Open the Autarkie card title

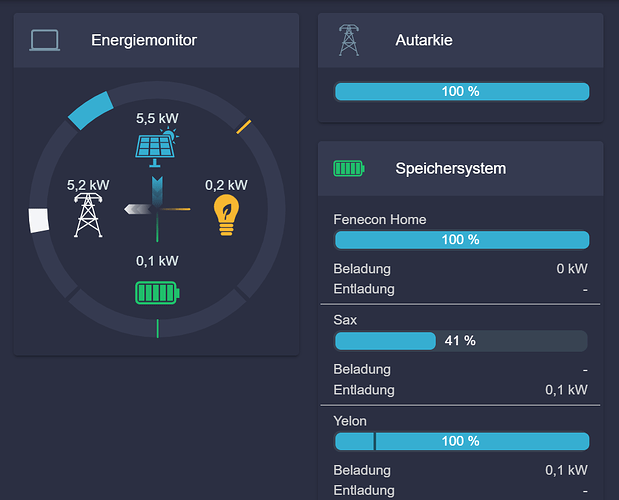pyautogui.click(x=424, y=40)
